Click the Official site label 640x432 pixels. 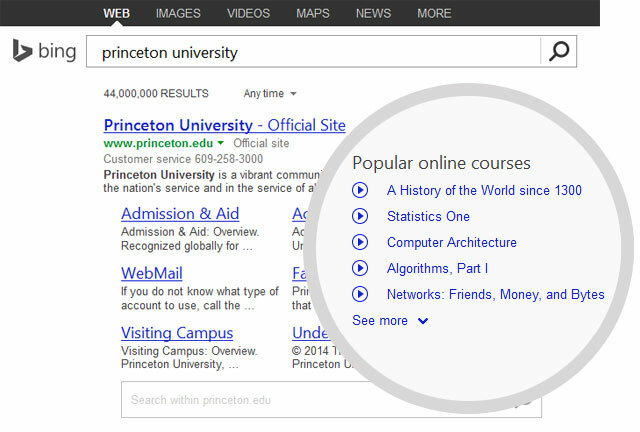(261, 143)
